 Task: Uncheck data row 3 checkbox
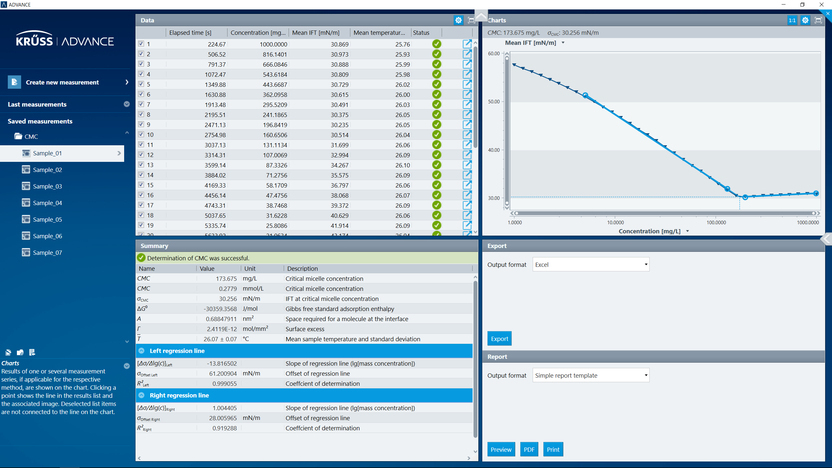[141, 64]
